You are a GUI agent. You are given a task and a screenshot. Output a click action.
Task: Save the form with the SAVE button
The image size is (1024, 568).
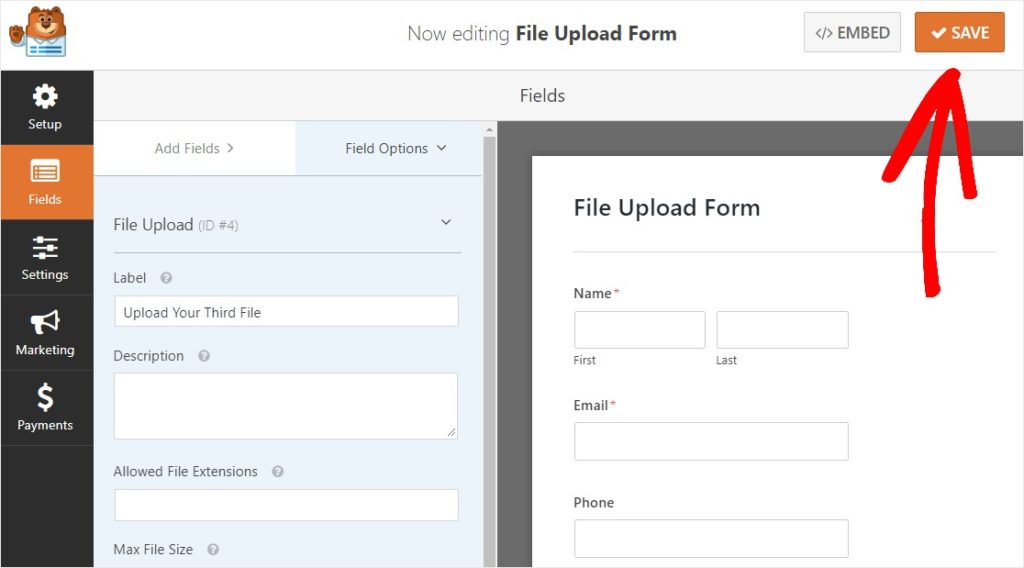959,32
